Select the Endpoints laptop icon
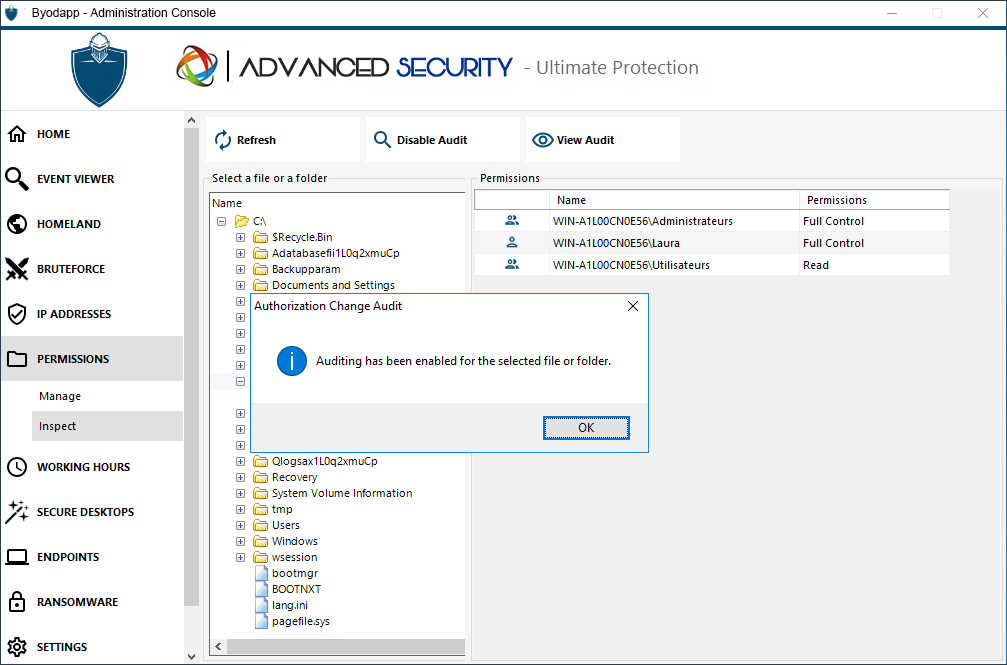The height and width of the screenshot is (665, 1007). (17, 556)
